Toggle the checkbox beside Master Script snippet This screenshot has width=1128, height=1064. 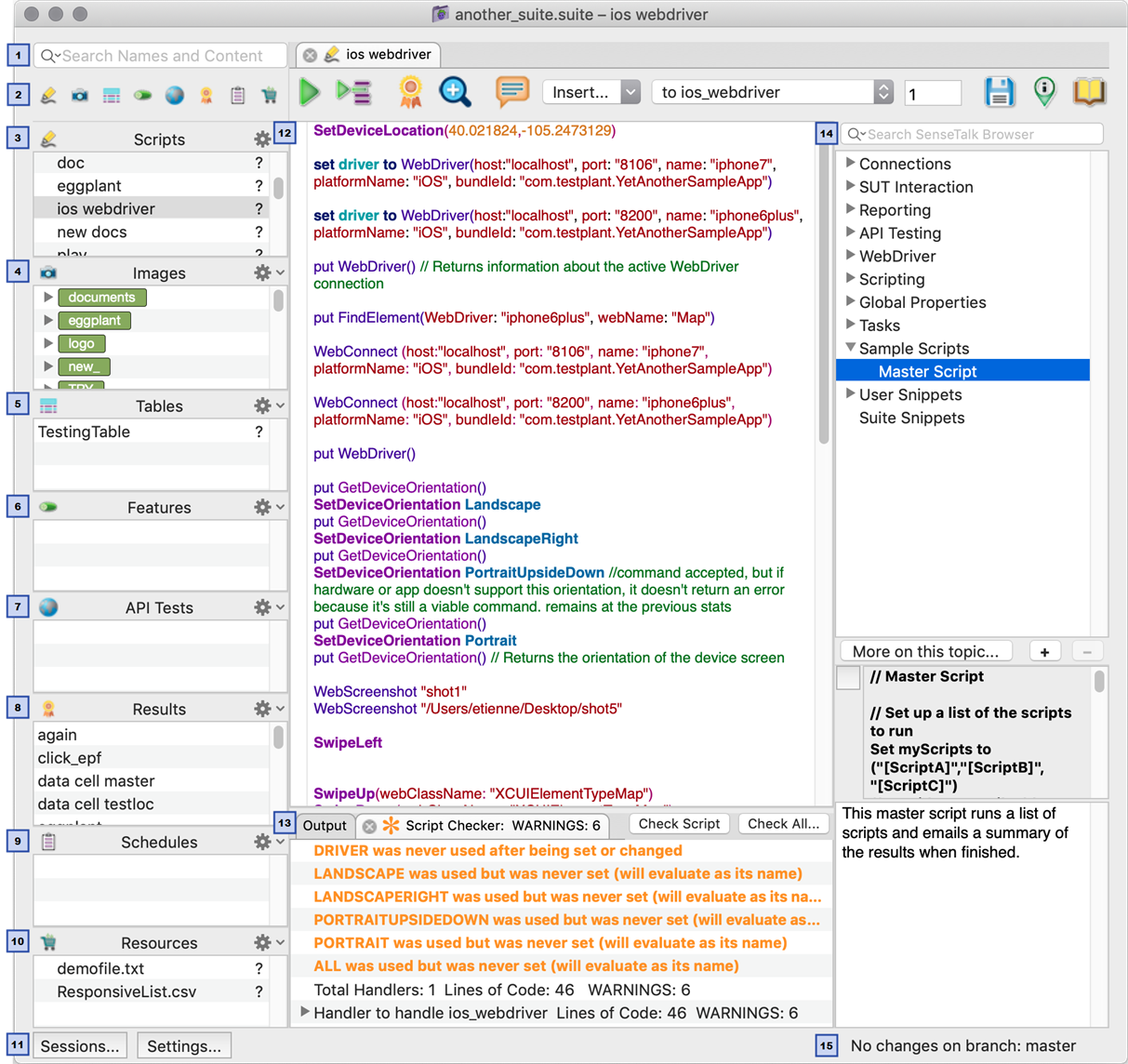pyautogui.click(x=848, y=678)
